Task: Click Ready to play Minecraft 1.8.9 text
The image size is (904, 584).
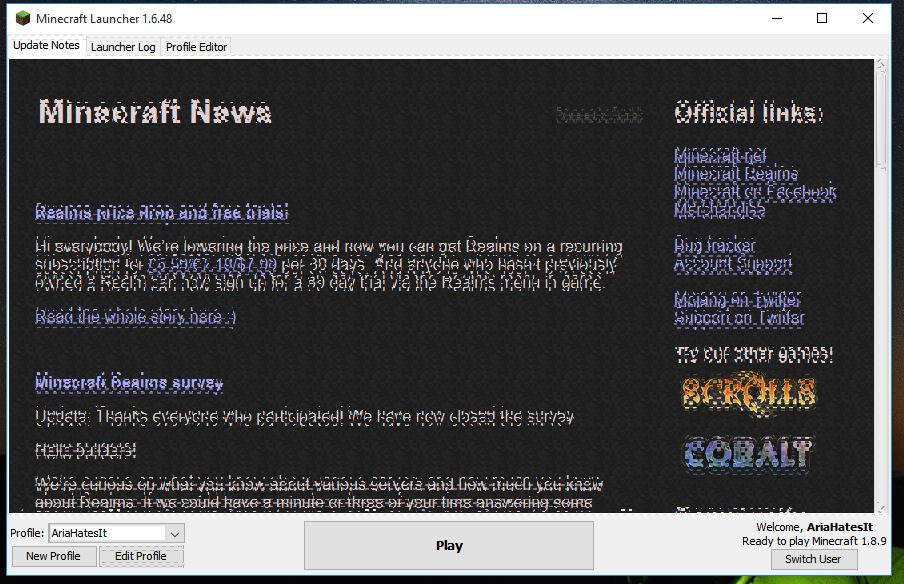Action: point(814,541)
